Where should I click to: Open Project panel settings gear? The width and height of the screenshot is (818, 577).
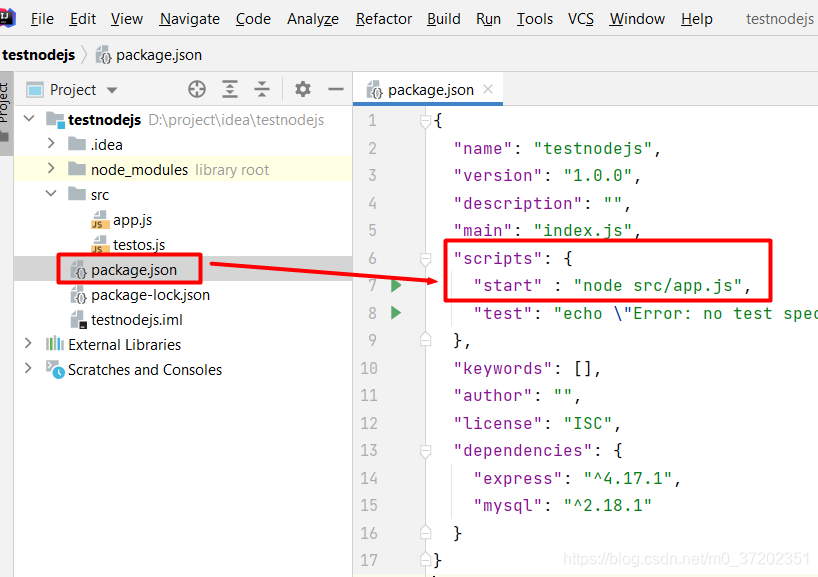tap(302, 89)
